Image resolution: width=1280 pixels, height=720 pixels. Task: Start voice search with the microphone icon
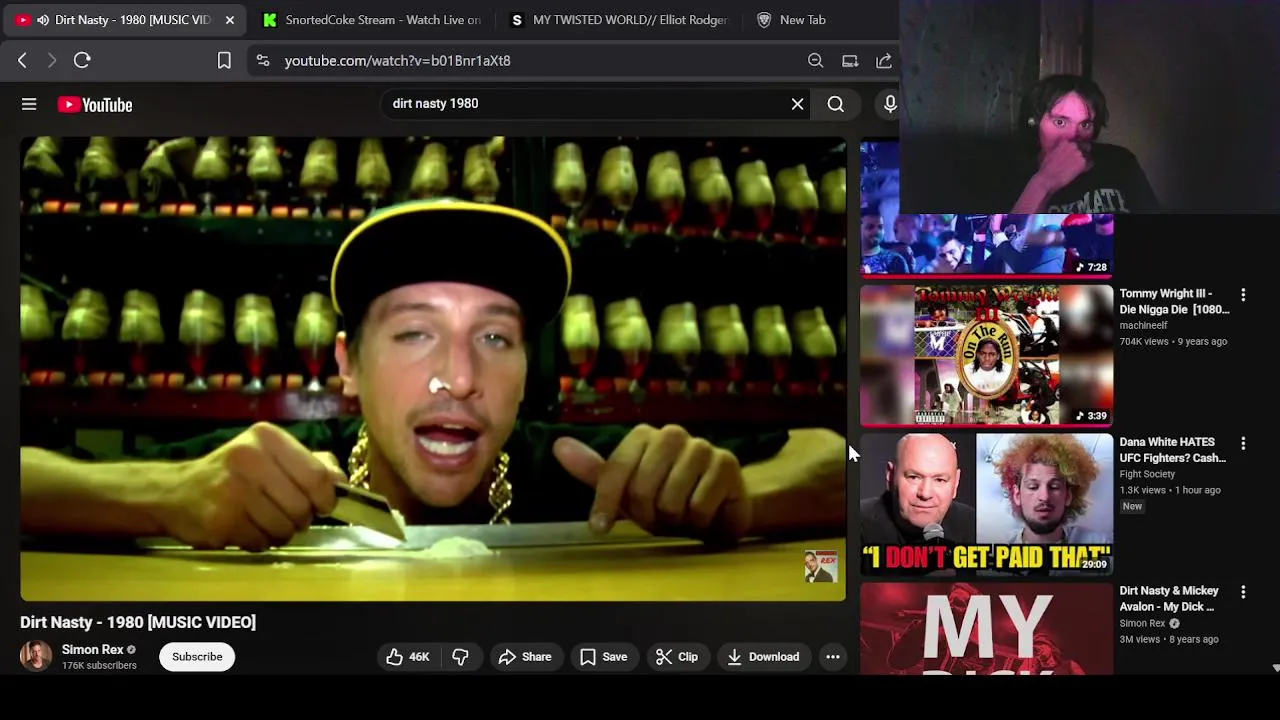coord(890,104)
